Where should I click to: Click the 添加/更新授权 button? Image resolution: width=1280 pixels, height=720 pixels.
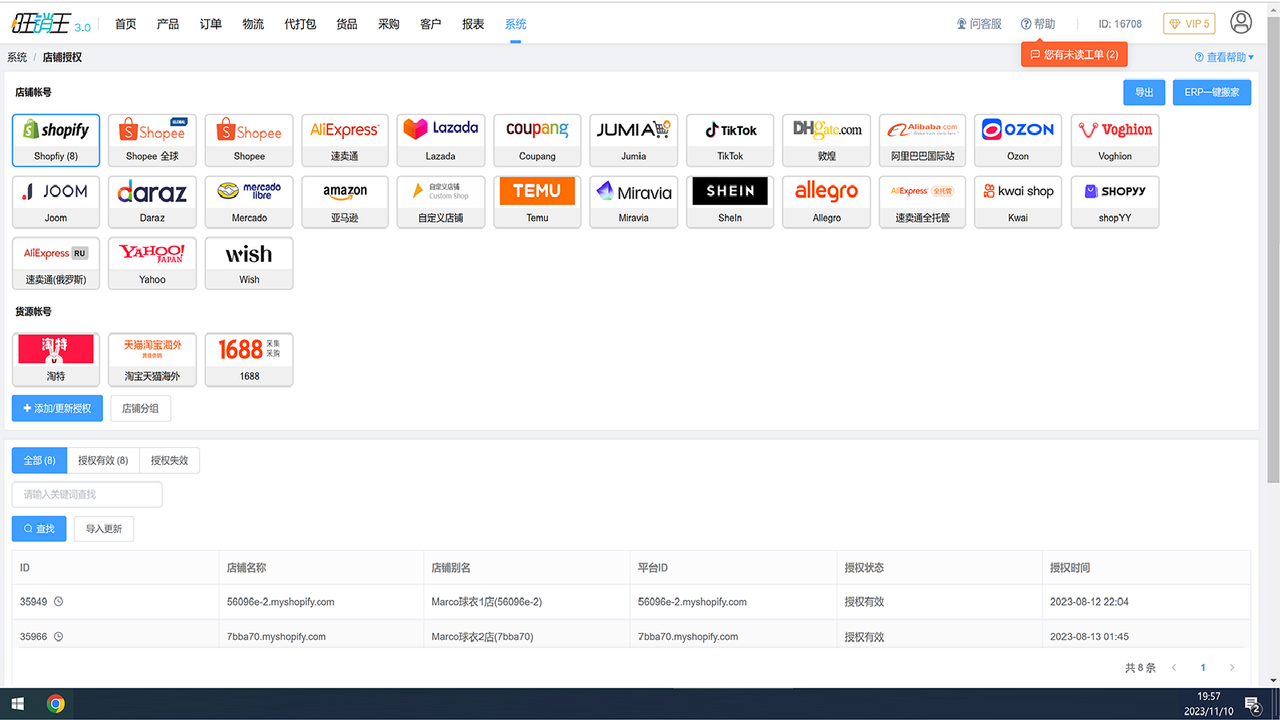click(57, 408)
